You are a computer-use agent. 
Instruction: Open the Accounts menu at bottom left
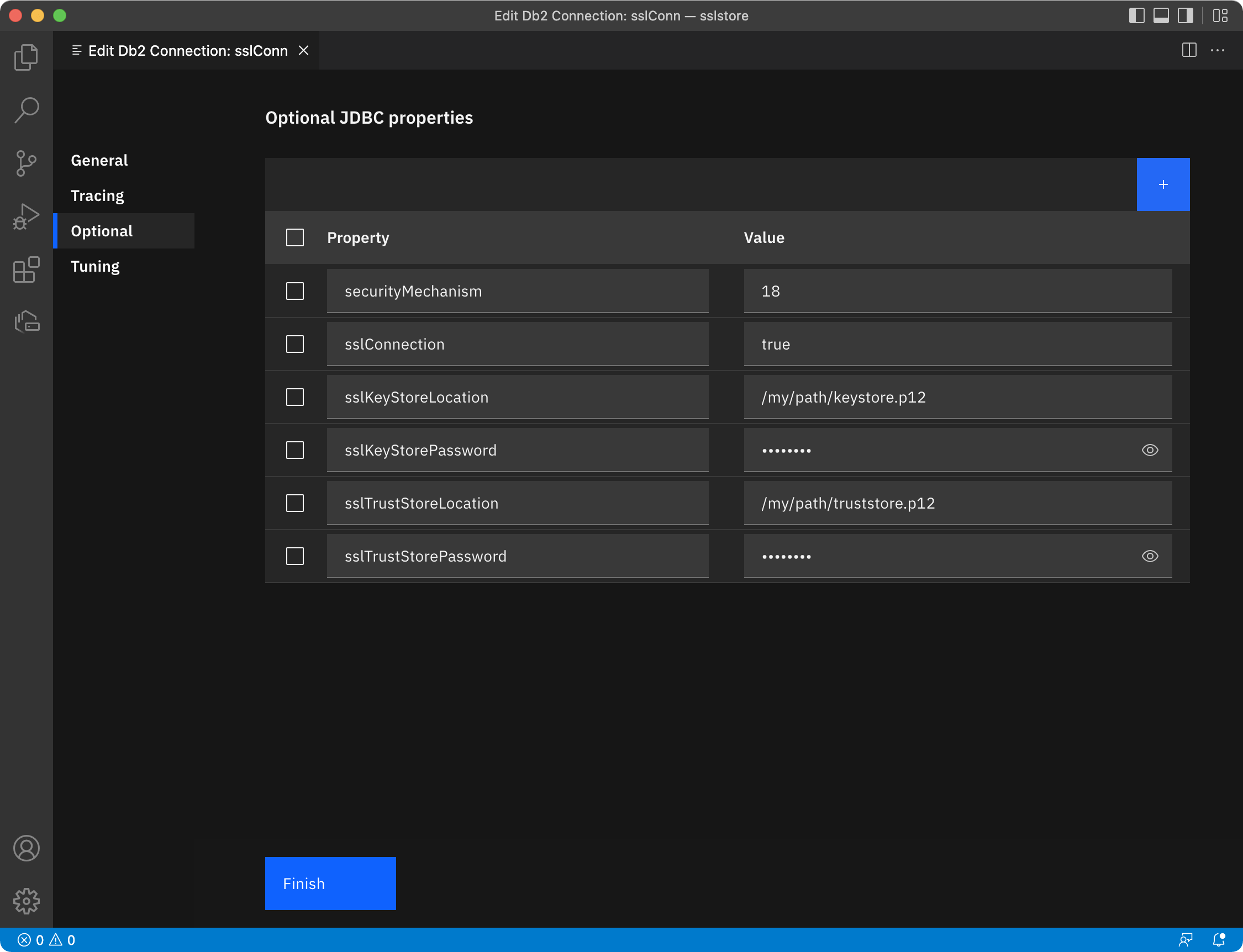(x=26, y=848)
